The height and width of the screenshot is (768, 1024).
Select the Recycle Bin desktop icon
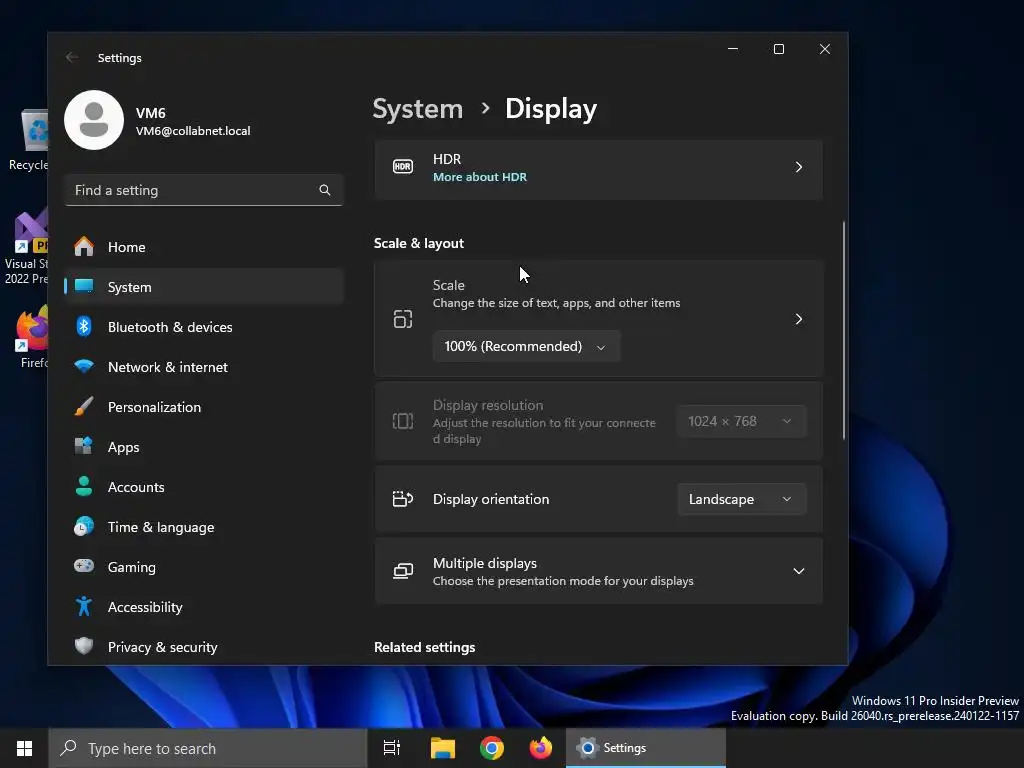(29, 140)
